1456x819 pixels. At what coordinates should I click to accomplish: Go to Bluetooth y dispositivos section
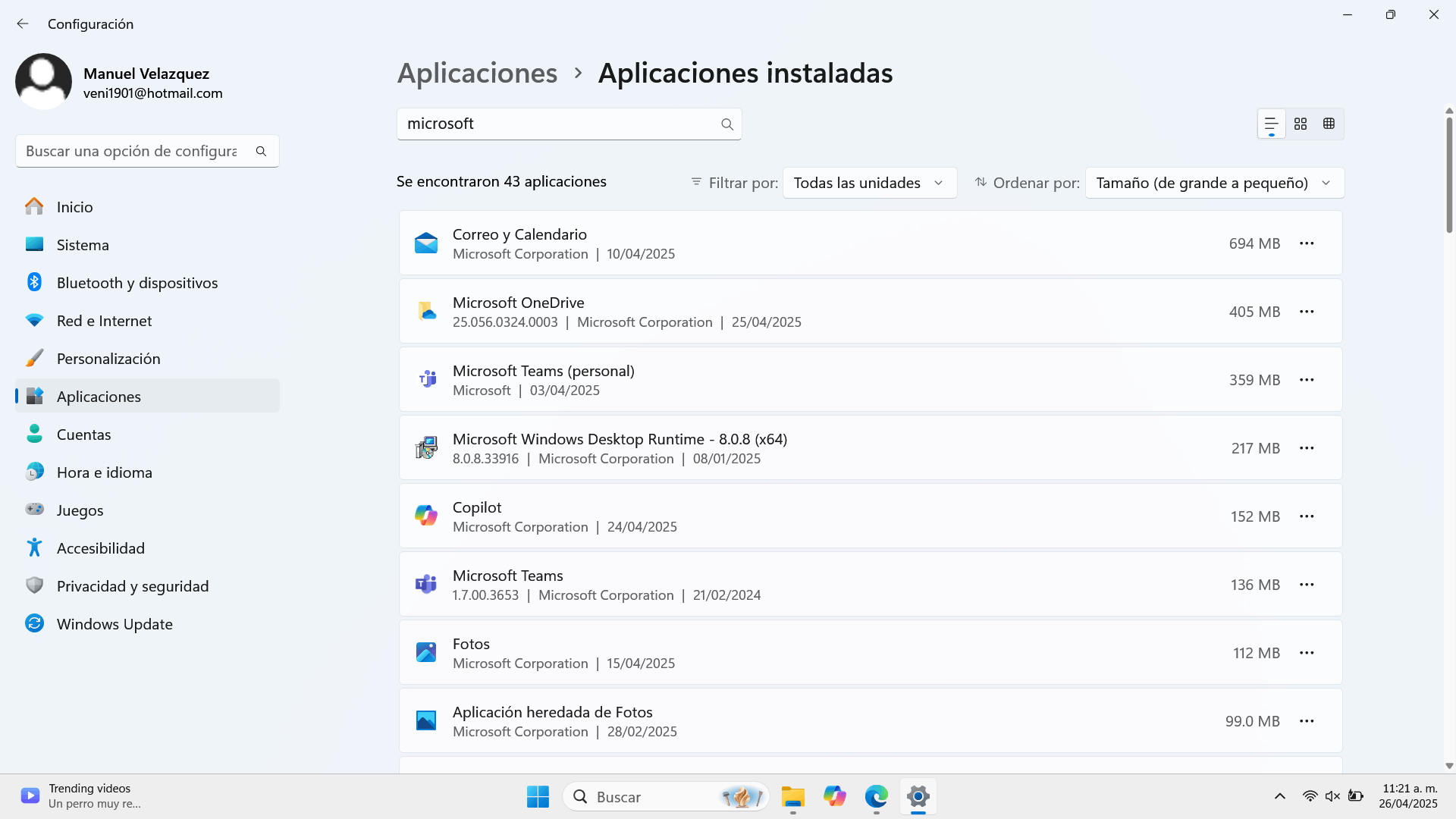[137, 283]
